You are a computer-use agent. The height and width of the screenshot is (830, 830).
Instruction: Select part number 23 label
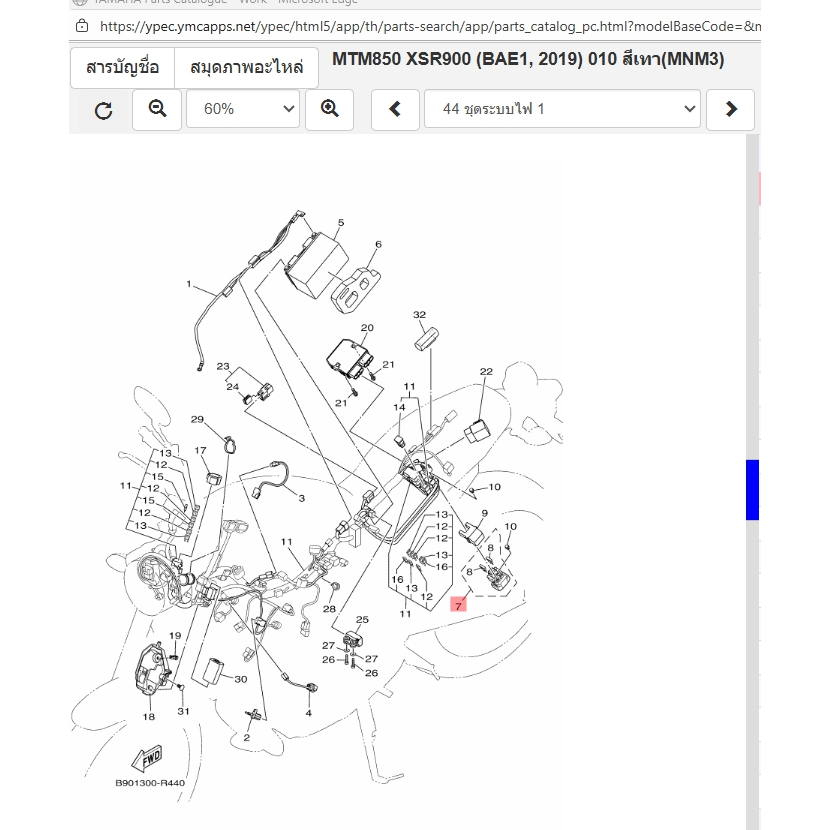pos(223,366)
